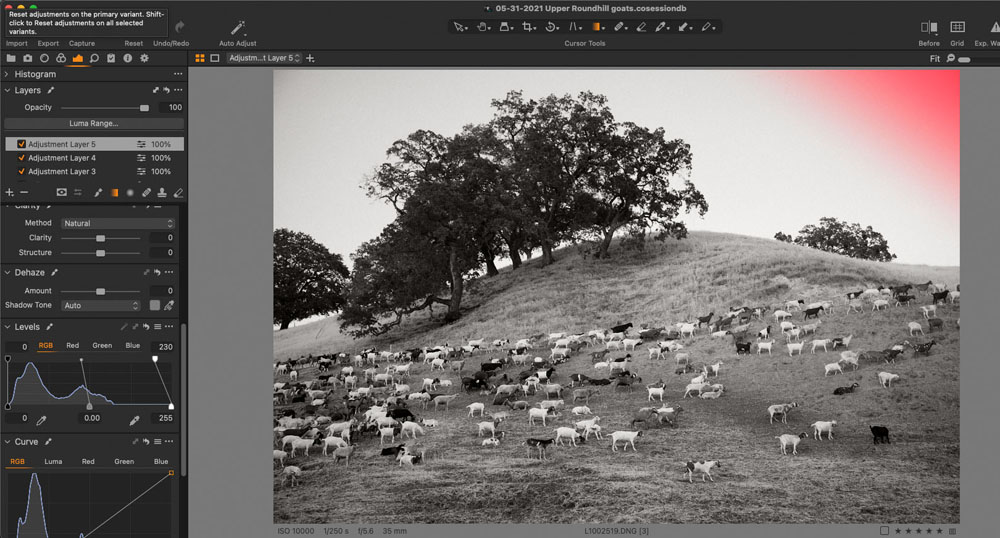
Task: Delete layer with minus icon
Action: click(x=24, y=193)
